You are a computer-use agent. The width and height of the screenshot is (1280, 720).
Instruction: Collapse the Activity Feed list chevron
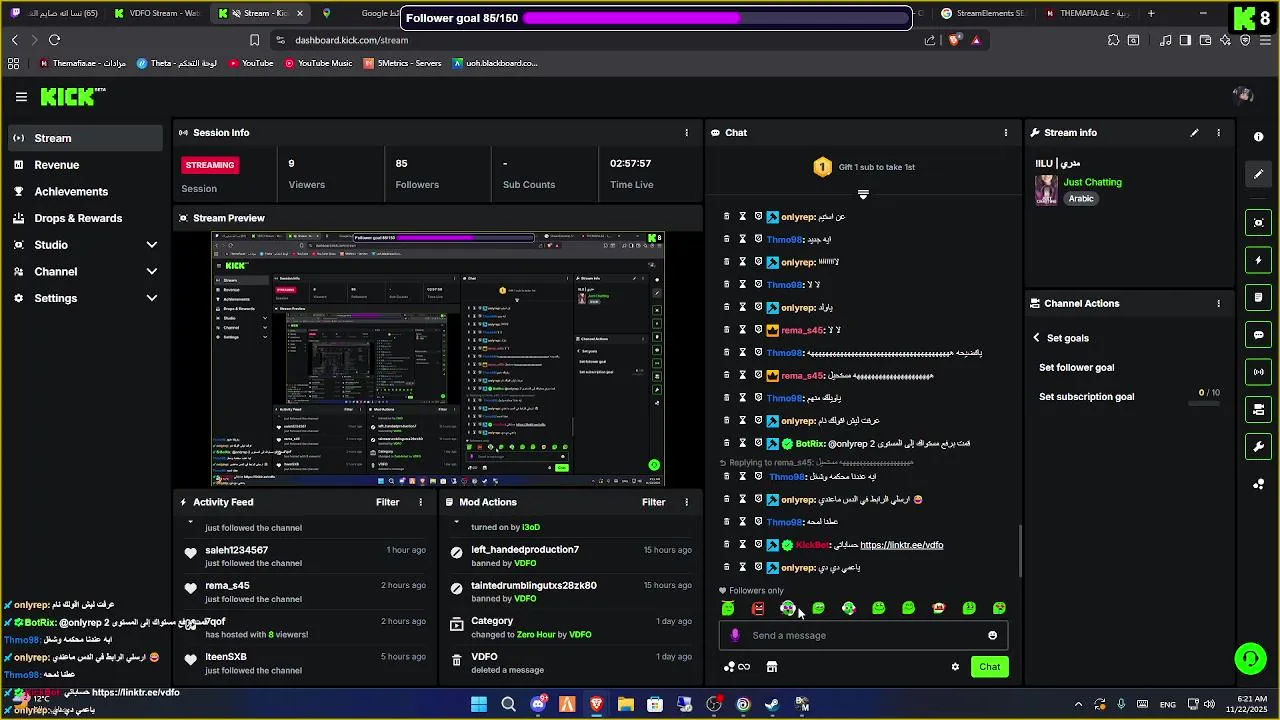191,522
